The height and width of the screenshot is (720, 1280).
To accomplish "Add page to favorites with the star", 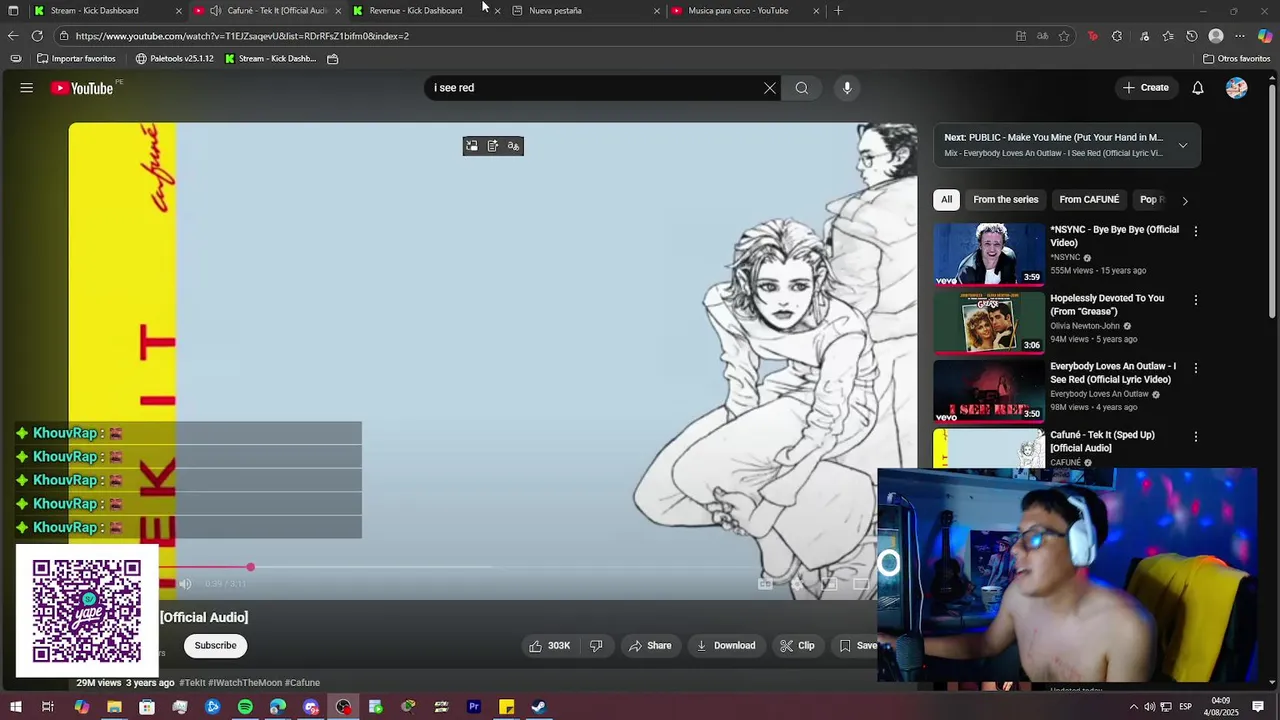I will click(1064, 36).
